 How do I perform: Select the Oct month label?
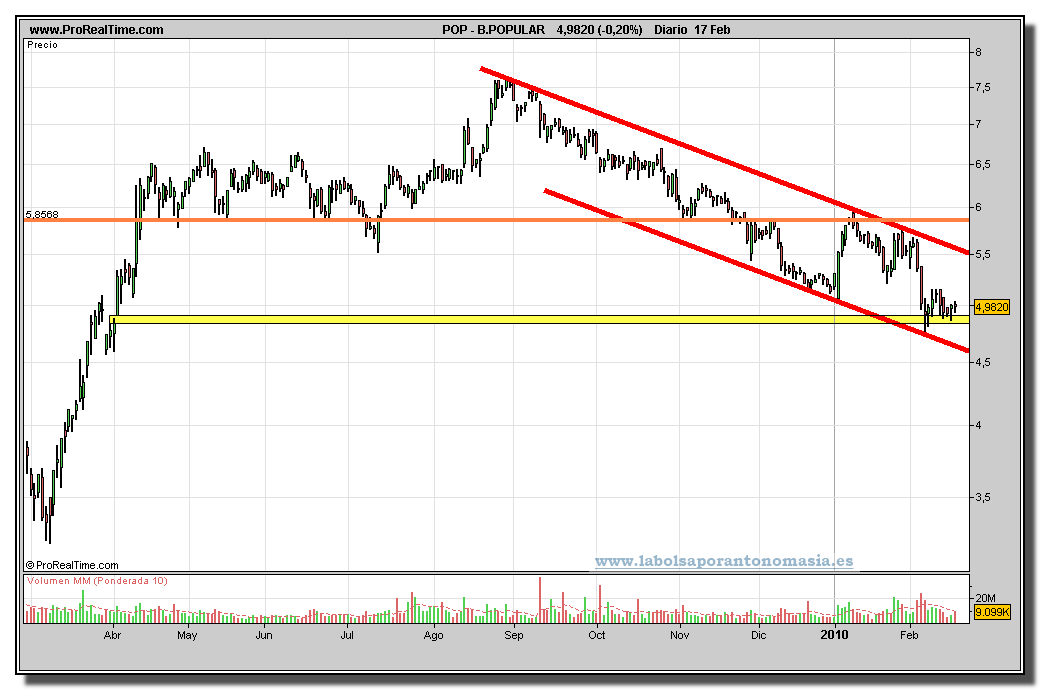click(x=597, y=636)
